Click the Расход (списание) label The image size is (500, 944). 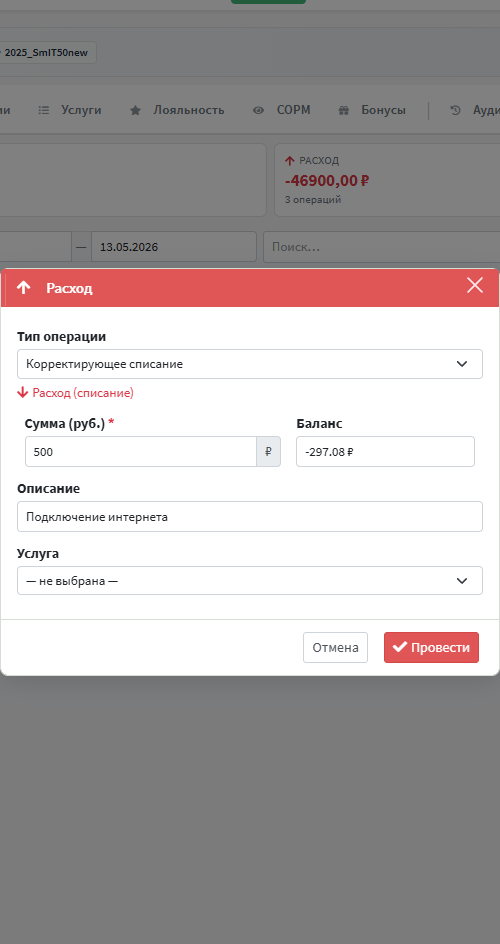83,393
